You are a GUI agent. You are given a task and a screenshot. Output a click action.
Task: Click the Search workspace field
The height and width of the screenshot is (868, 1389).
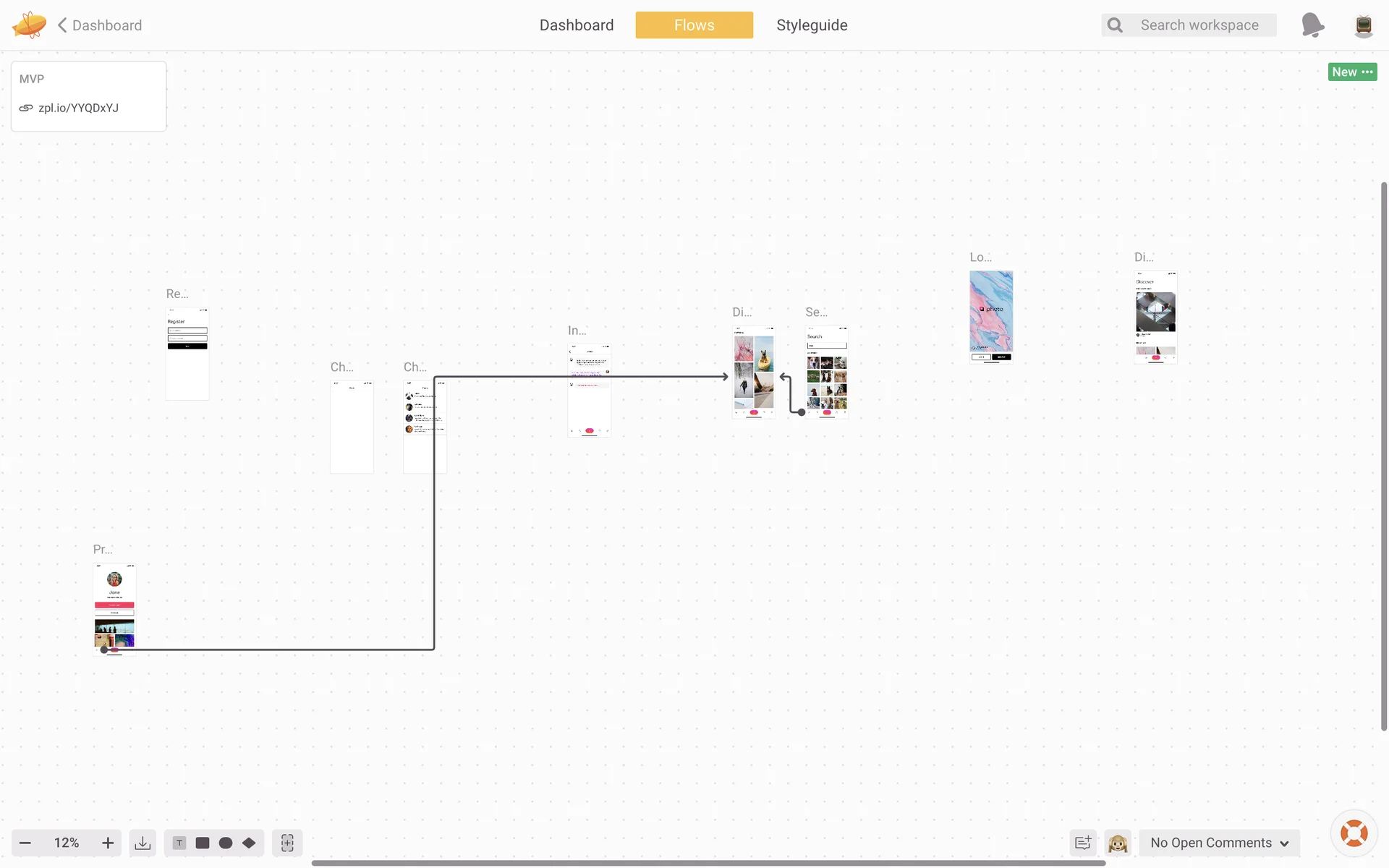tap(1199, 25)
